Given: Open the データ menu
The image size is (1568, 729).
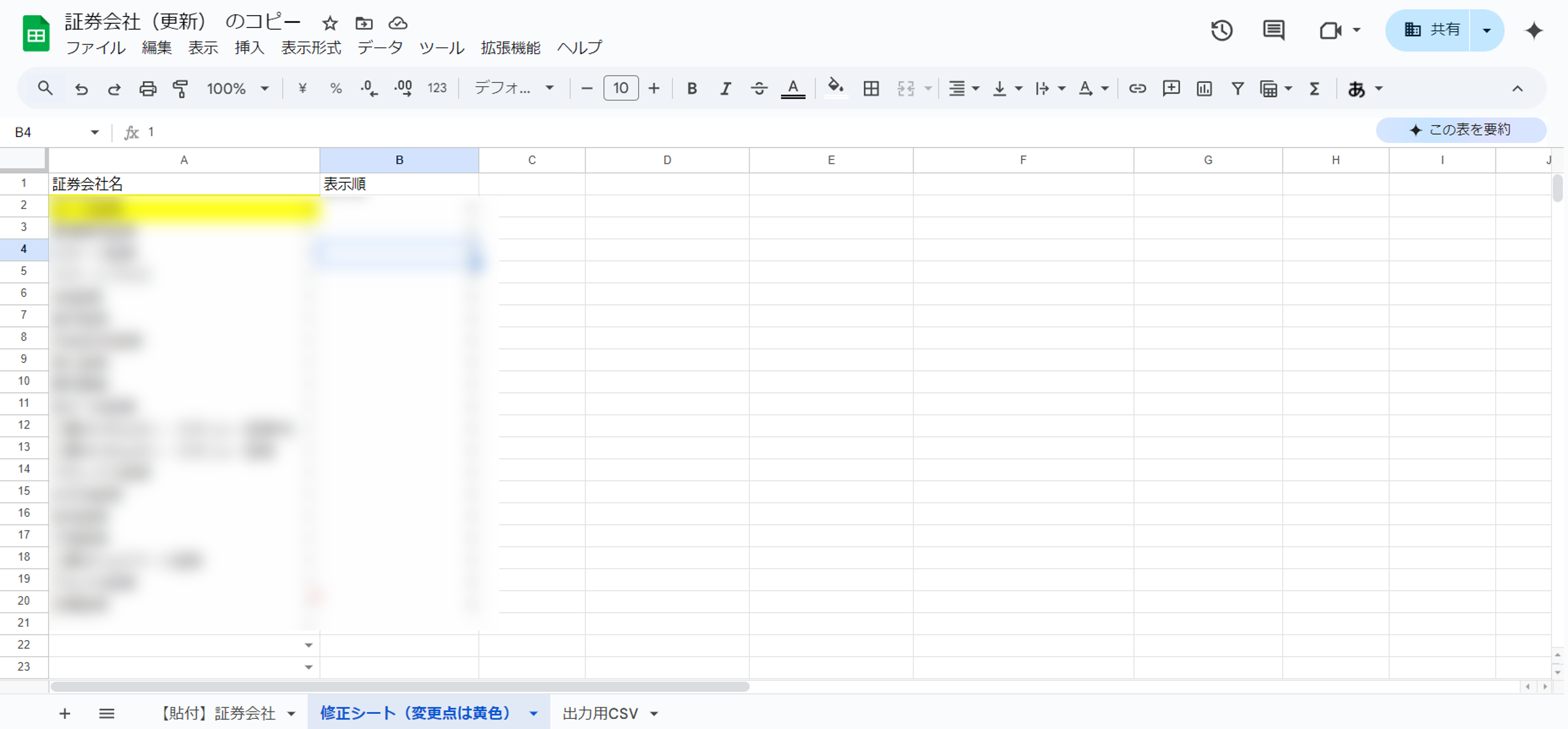Looking at the screenshot, I should pyautogui.click(x=380, y=47).
